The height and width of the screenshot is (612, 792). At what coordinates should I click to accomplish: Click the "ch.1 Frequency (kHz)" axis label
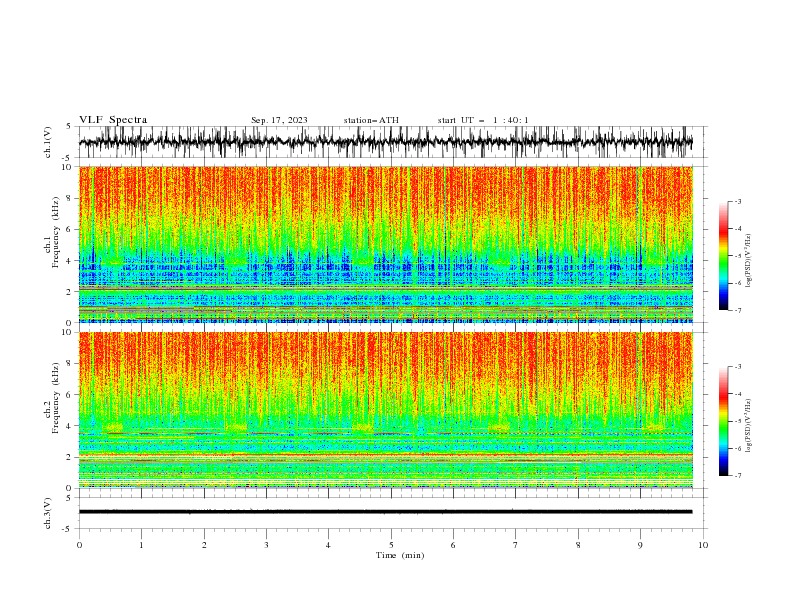(52, 232)
